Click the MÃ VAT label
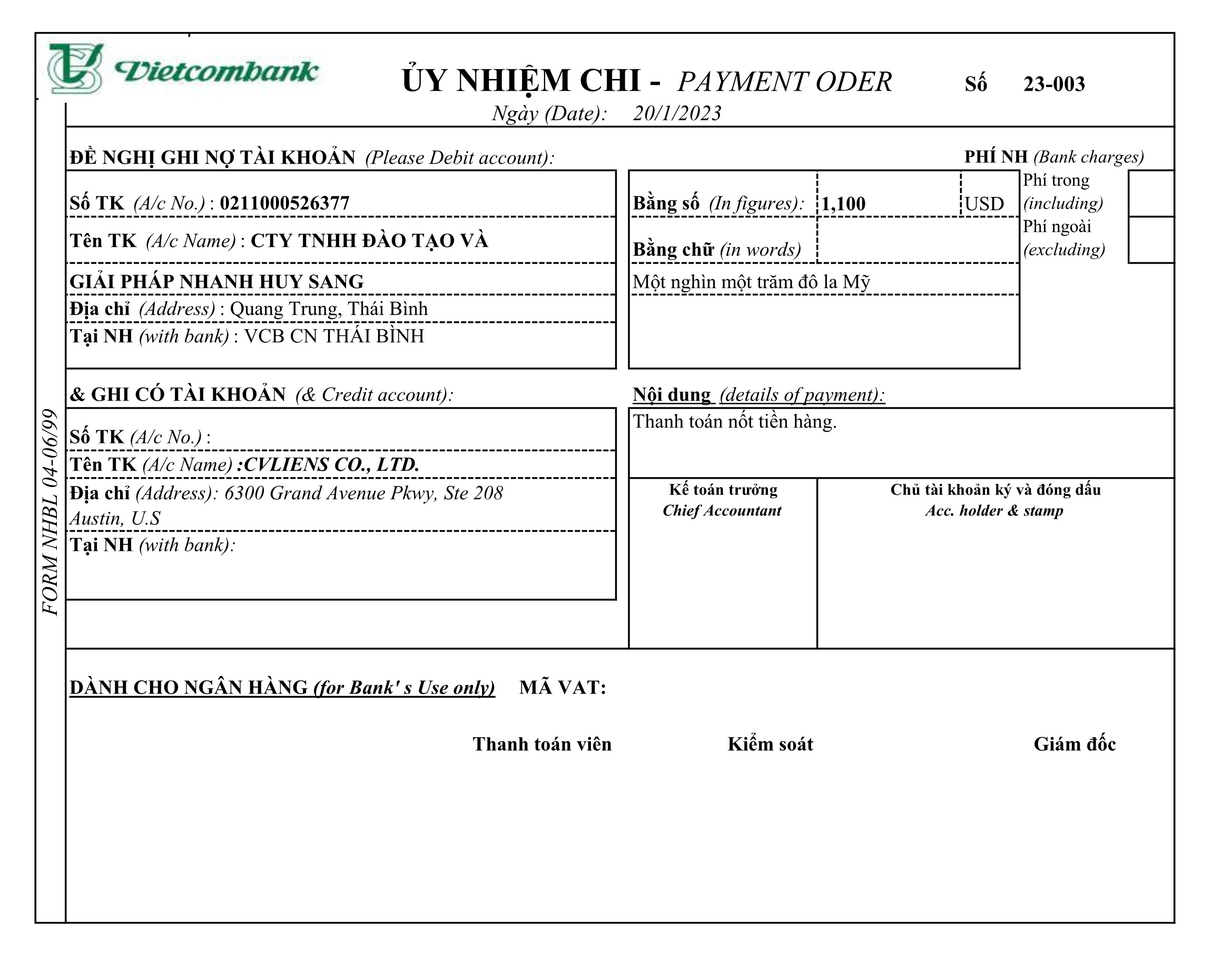This screenshot has width=1232, height=974. point(563,687)
